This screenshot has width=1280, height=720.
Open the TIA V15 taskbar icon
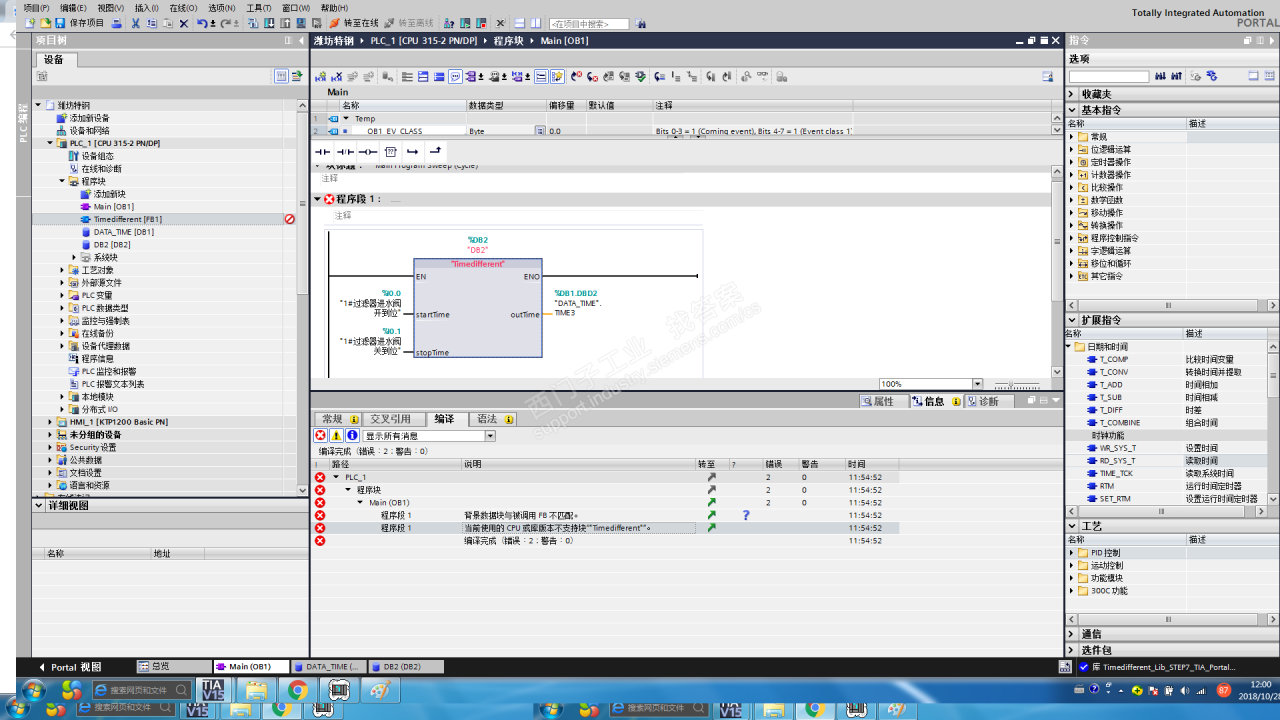pyautogui.click(x=212, y=690)
